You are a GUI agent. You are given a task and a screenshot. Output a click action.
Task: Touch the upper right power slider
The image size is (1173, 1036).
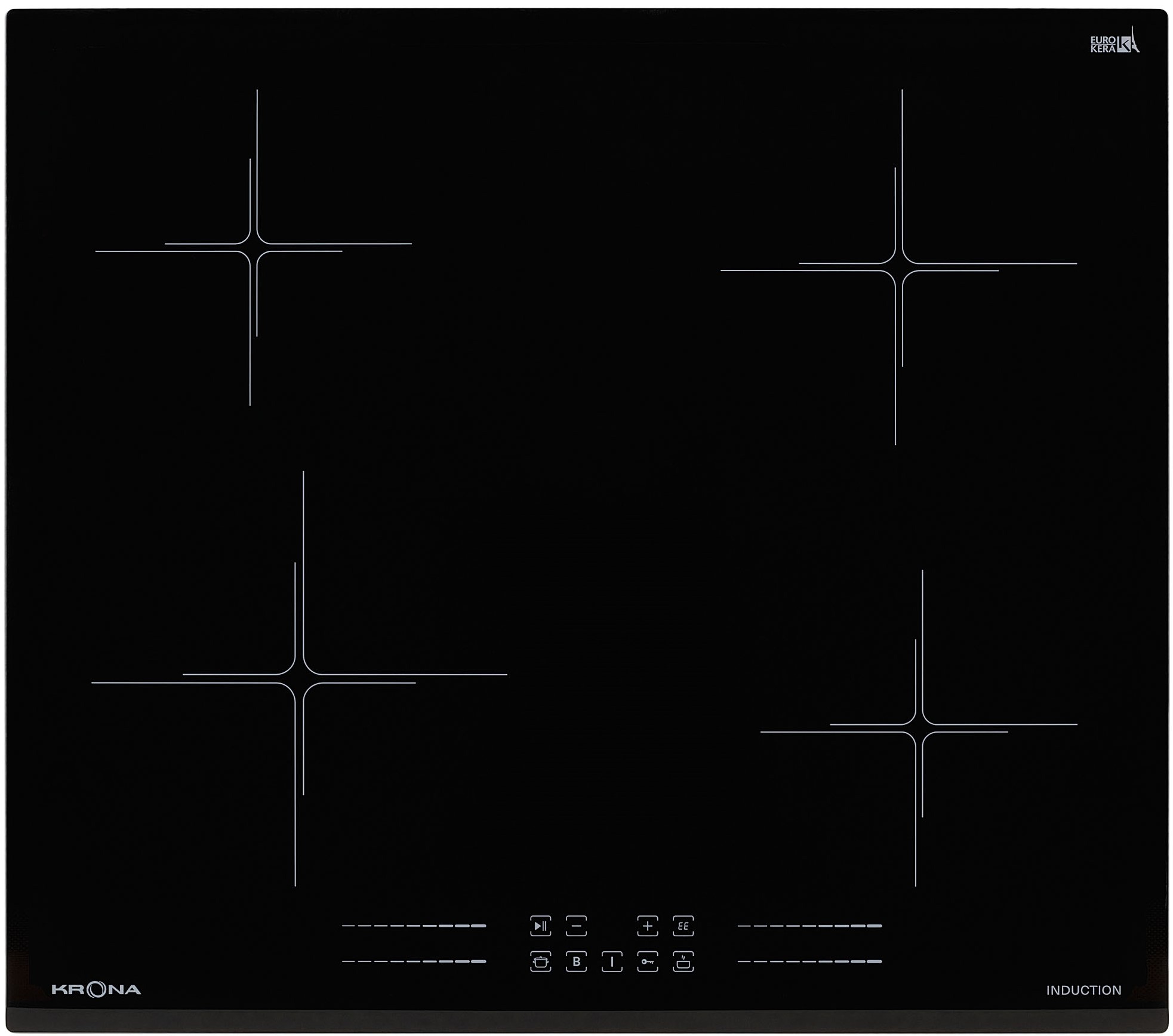pyautogui.click(x=809, y=926)
